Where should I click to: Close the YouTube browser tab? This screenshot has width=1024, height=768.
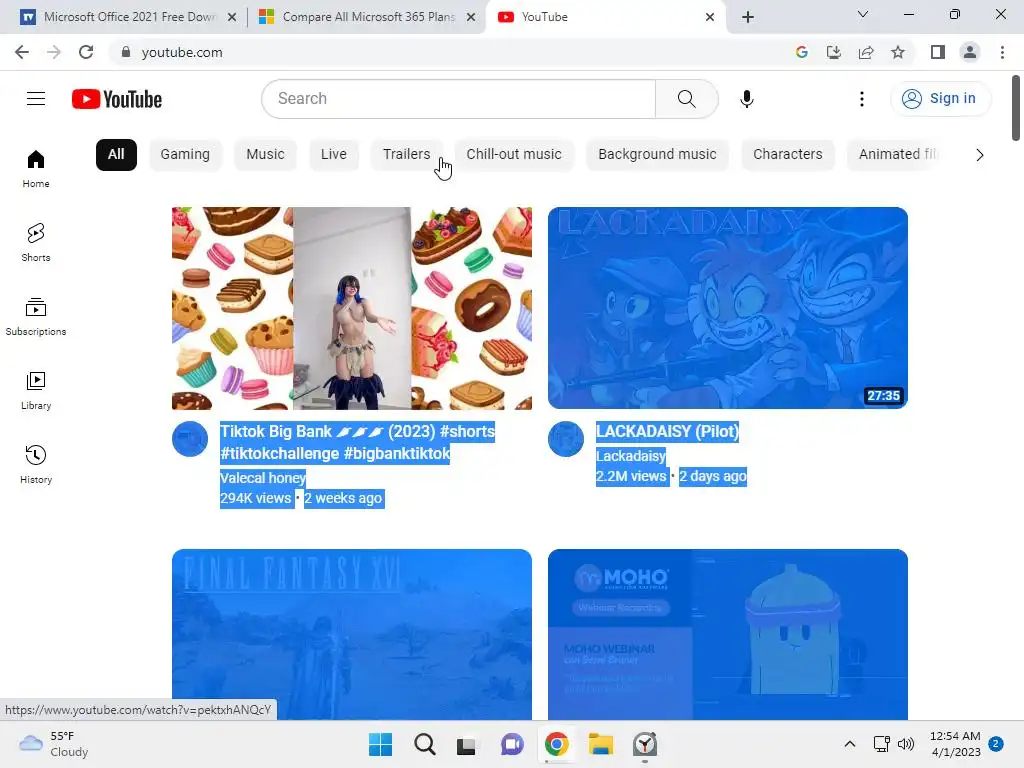(x=710, y=18)
